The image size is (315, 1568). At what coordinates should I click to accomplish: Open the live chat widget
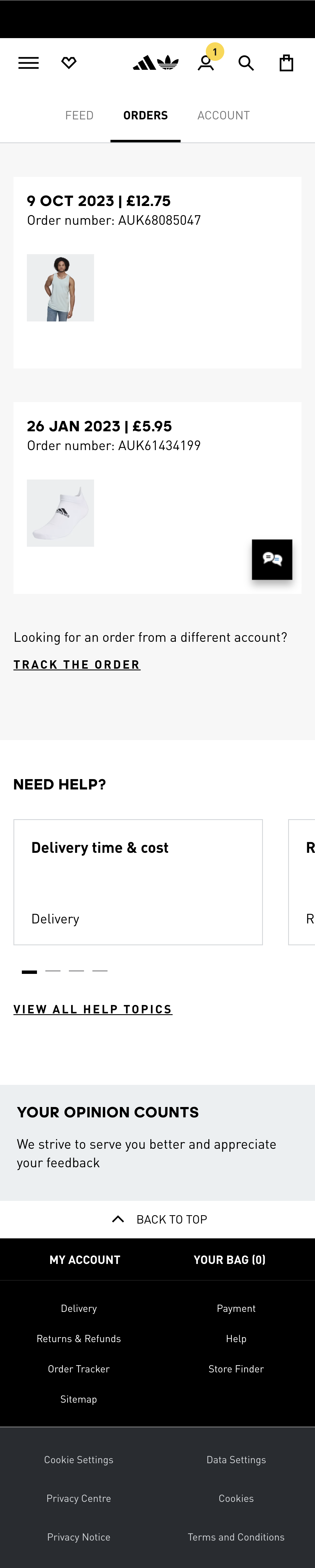[x=272, y=559]
